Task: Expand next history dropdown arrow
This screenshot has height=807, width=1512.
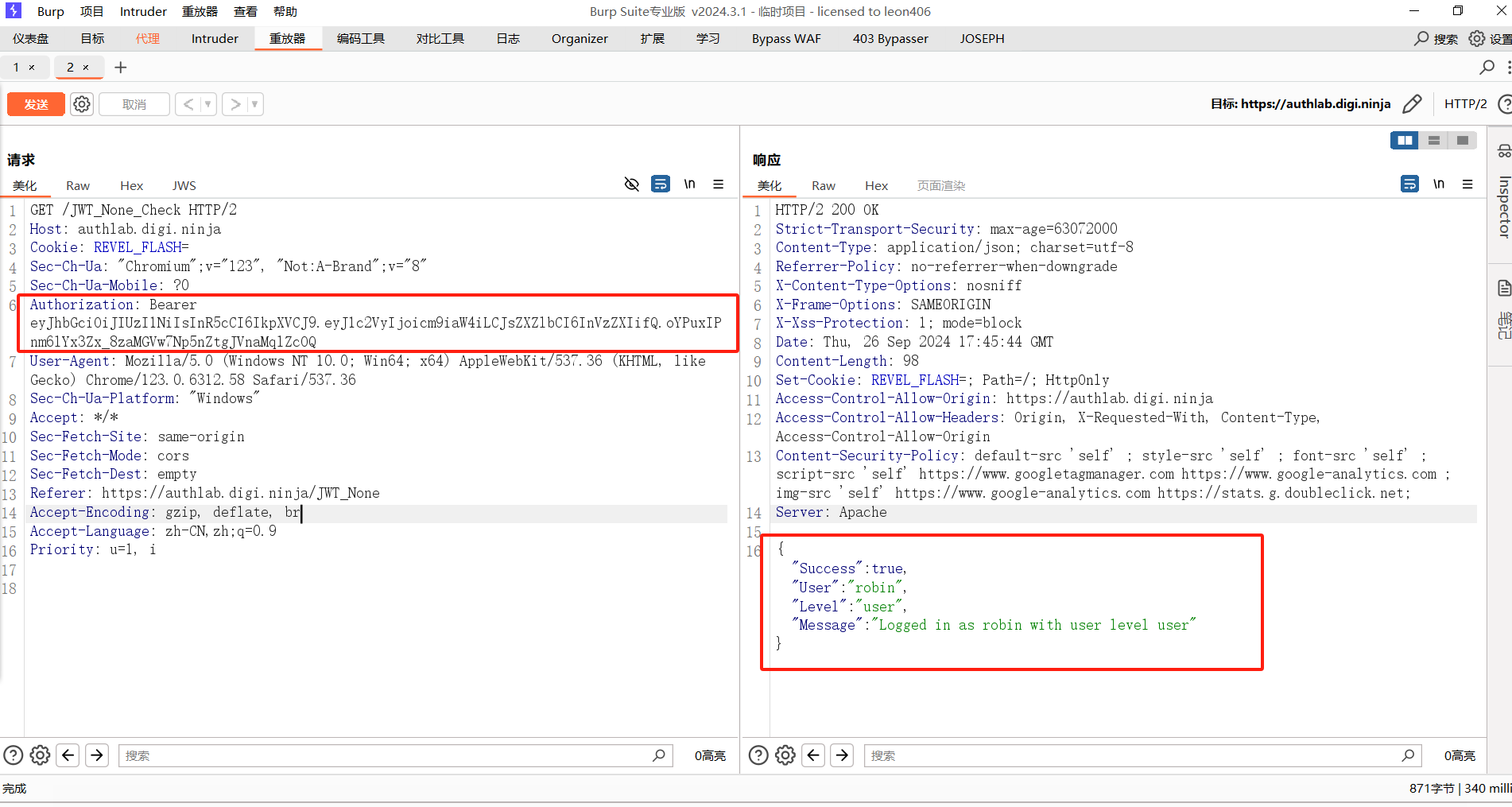Action: tap(255, 104)
